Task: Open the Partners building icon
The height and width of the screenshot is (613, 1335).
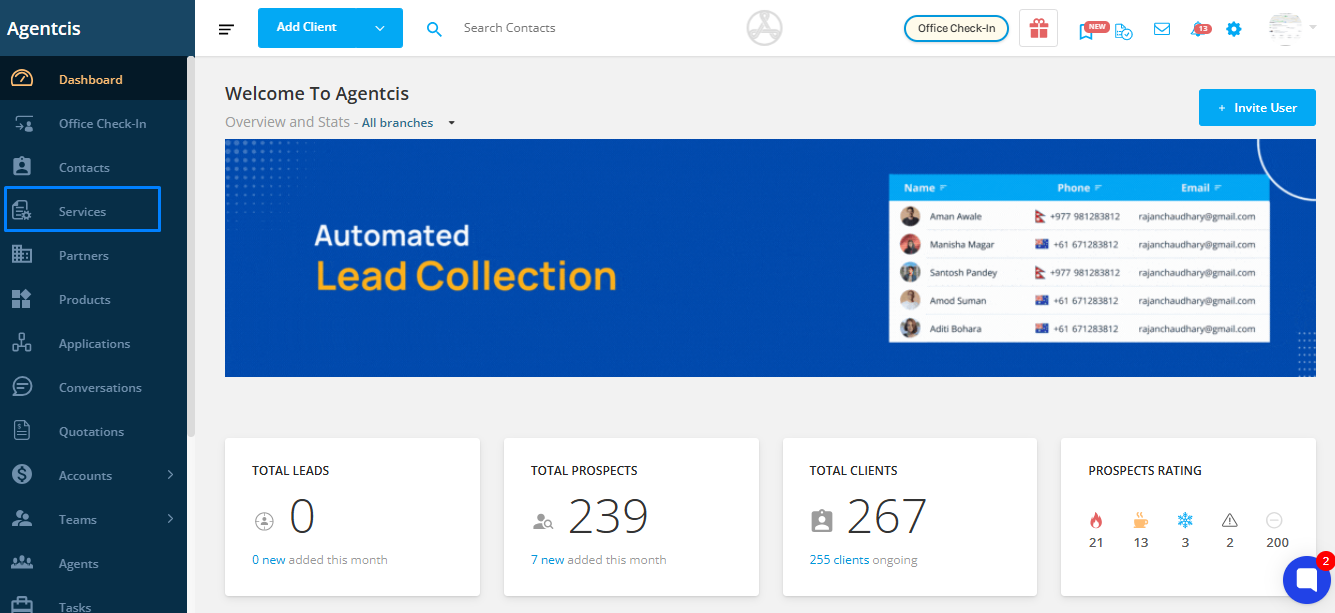Action: 22,255
